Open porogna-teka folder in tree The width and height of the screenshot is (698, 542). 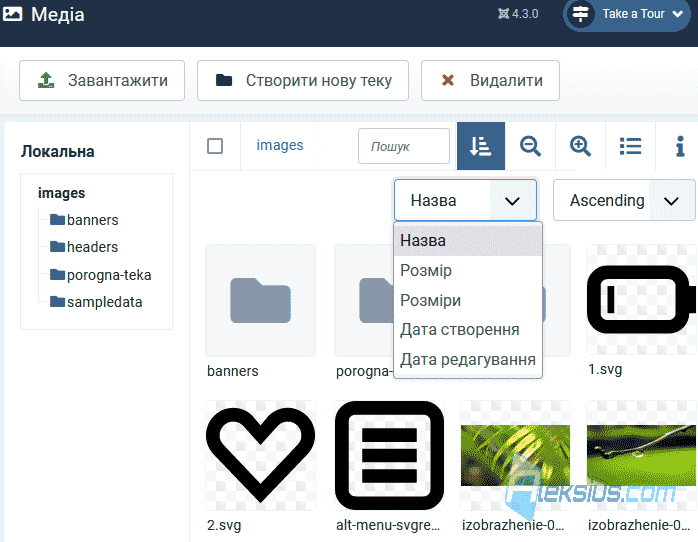pyautogui.click(x=109, y=275)
